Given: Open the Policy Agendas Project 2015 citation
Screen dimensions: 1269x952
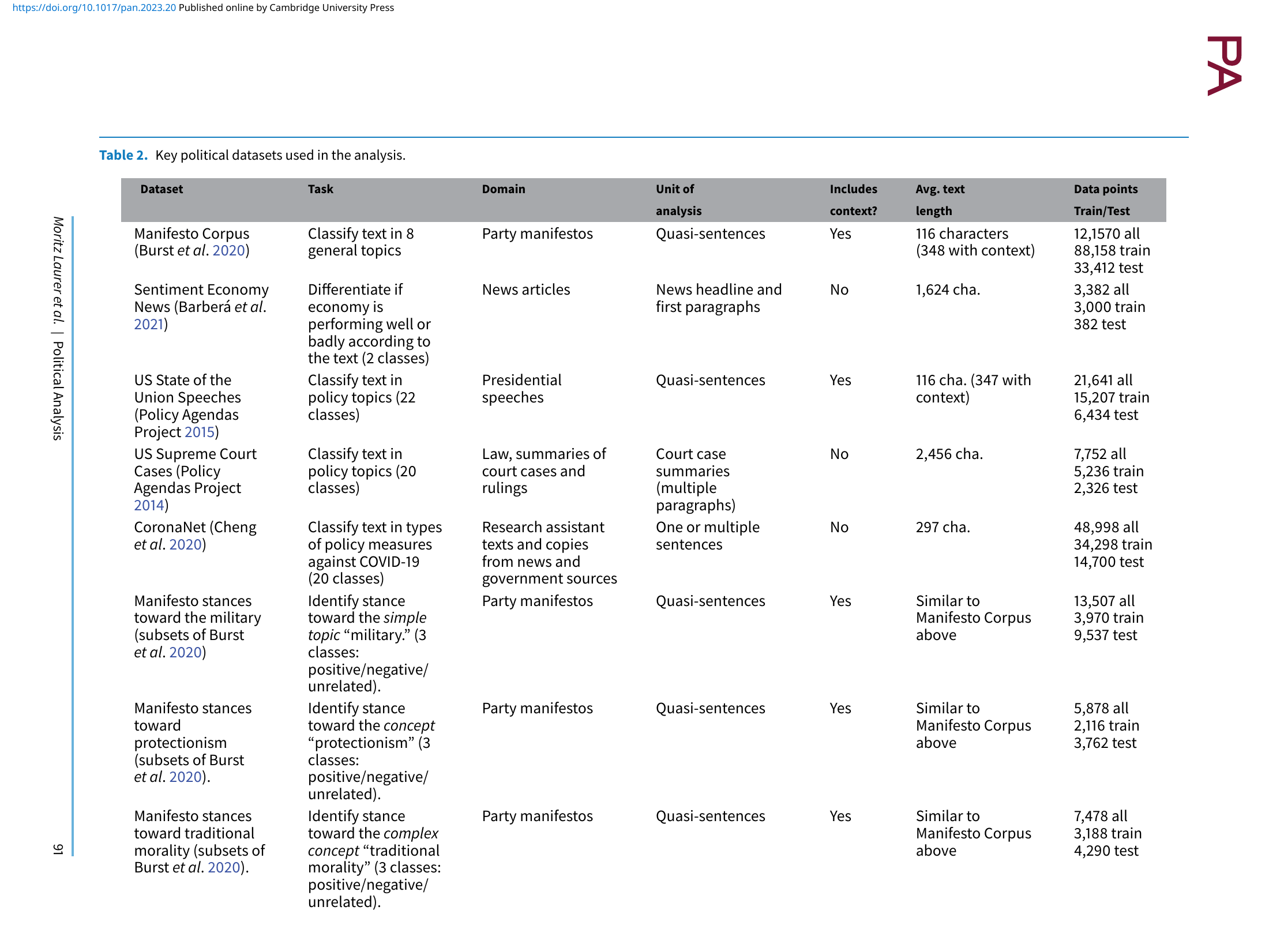Looking at the screenshot, I should coord(200,432).
